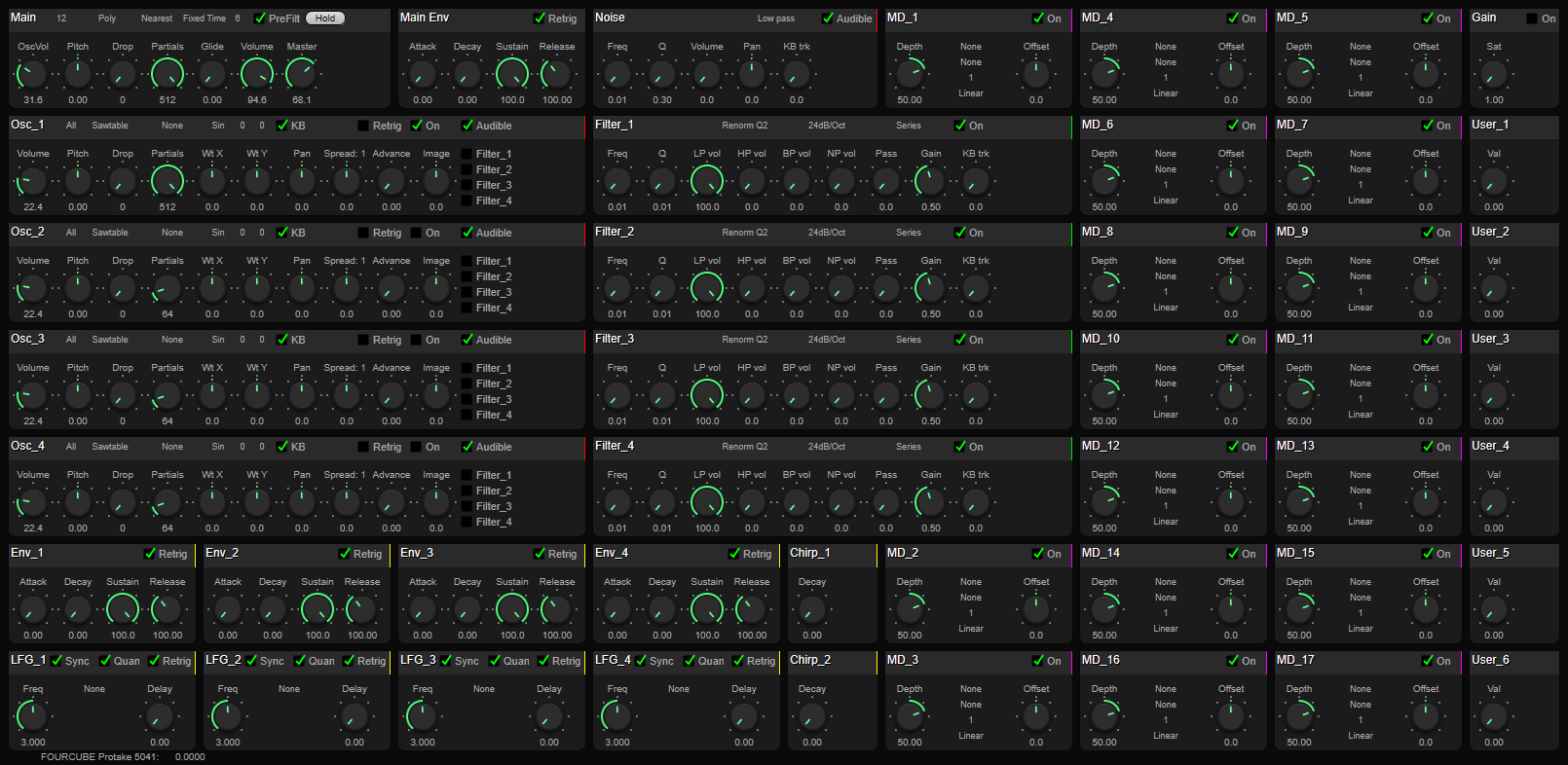The height and width of the screenshot is (765, 1568).
Task: Open Filter_1 Renorm Q2 dropdown
Action: [745, 126]
